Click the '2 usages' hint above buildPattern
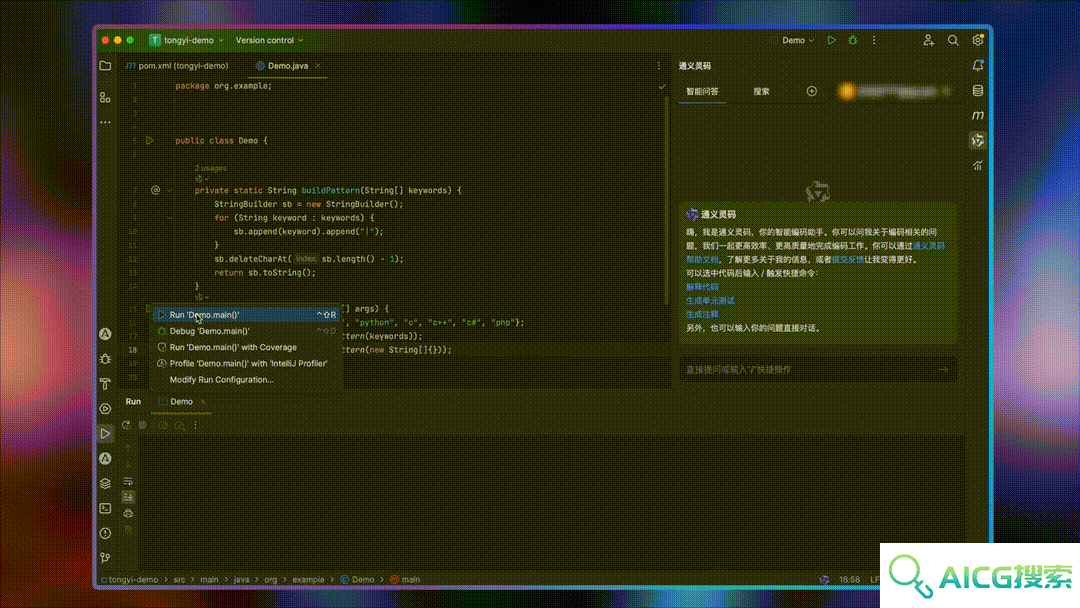Viewport: 1080px width, 608px height. (210, 168)
